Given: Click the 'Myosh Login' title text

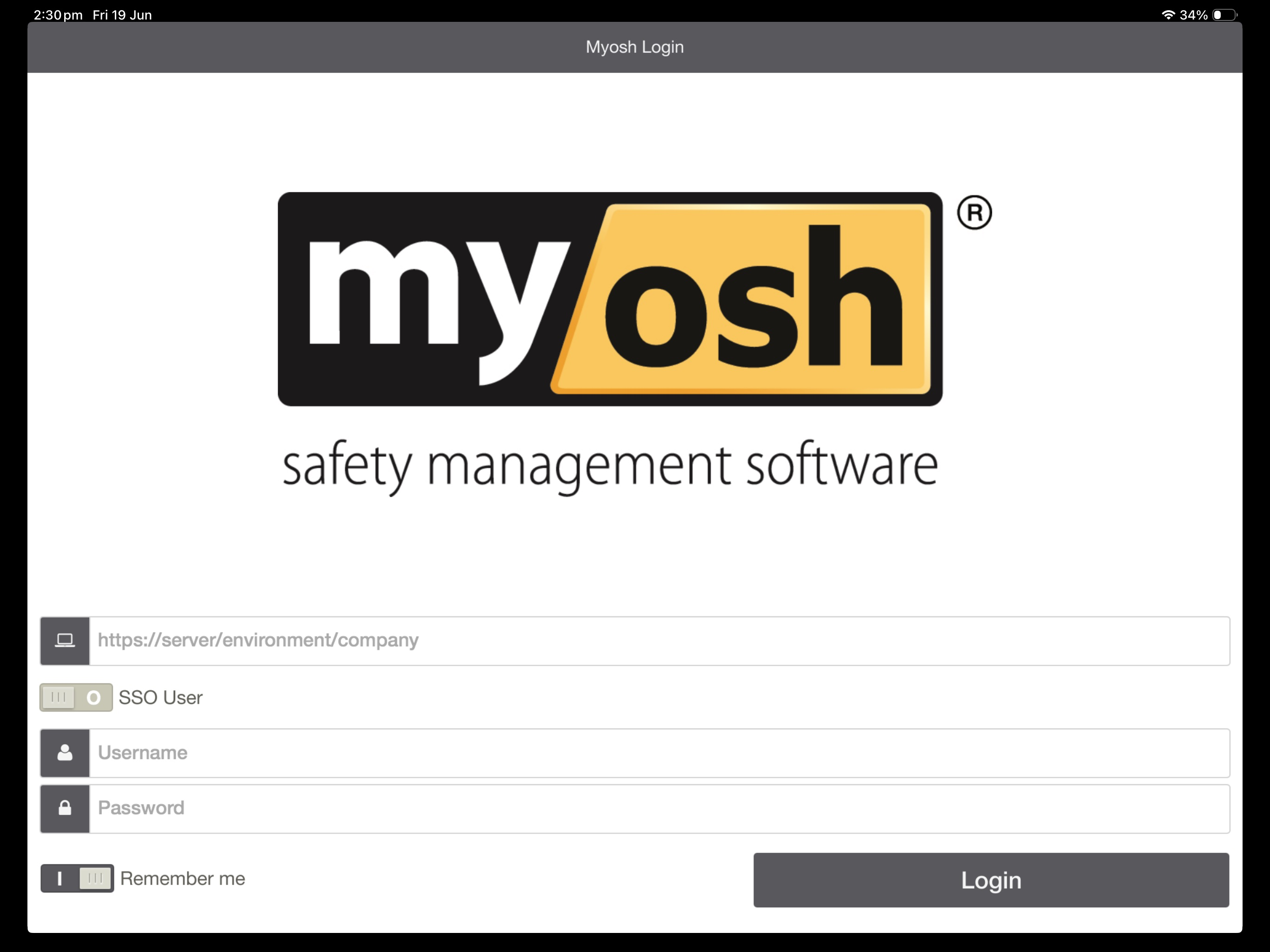Looking at the screenshot, I should click(x=635, y=47).
